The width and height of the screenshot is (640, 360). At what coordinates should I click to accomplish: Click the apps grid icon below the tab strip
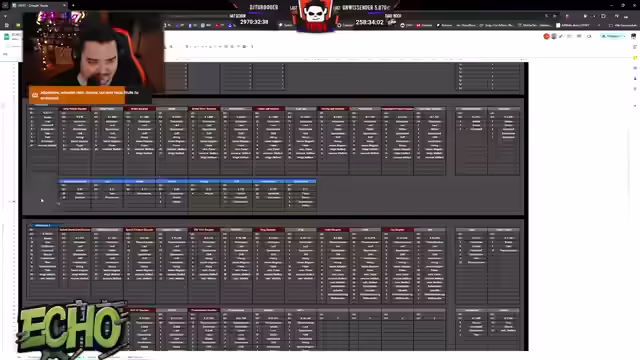(x=7, y=25)
